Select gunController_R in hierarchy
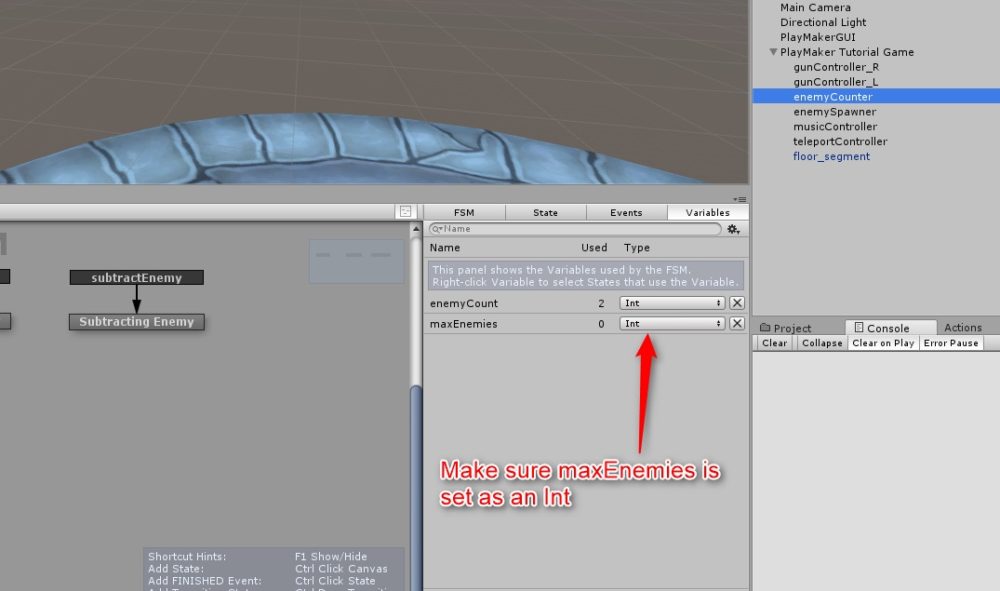This screenshot has height=591, width=1000. point(836,67)
